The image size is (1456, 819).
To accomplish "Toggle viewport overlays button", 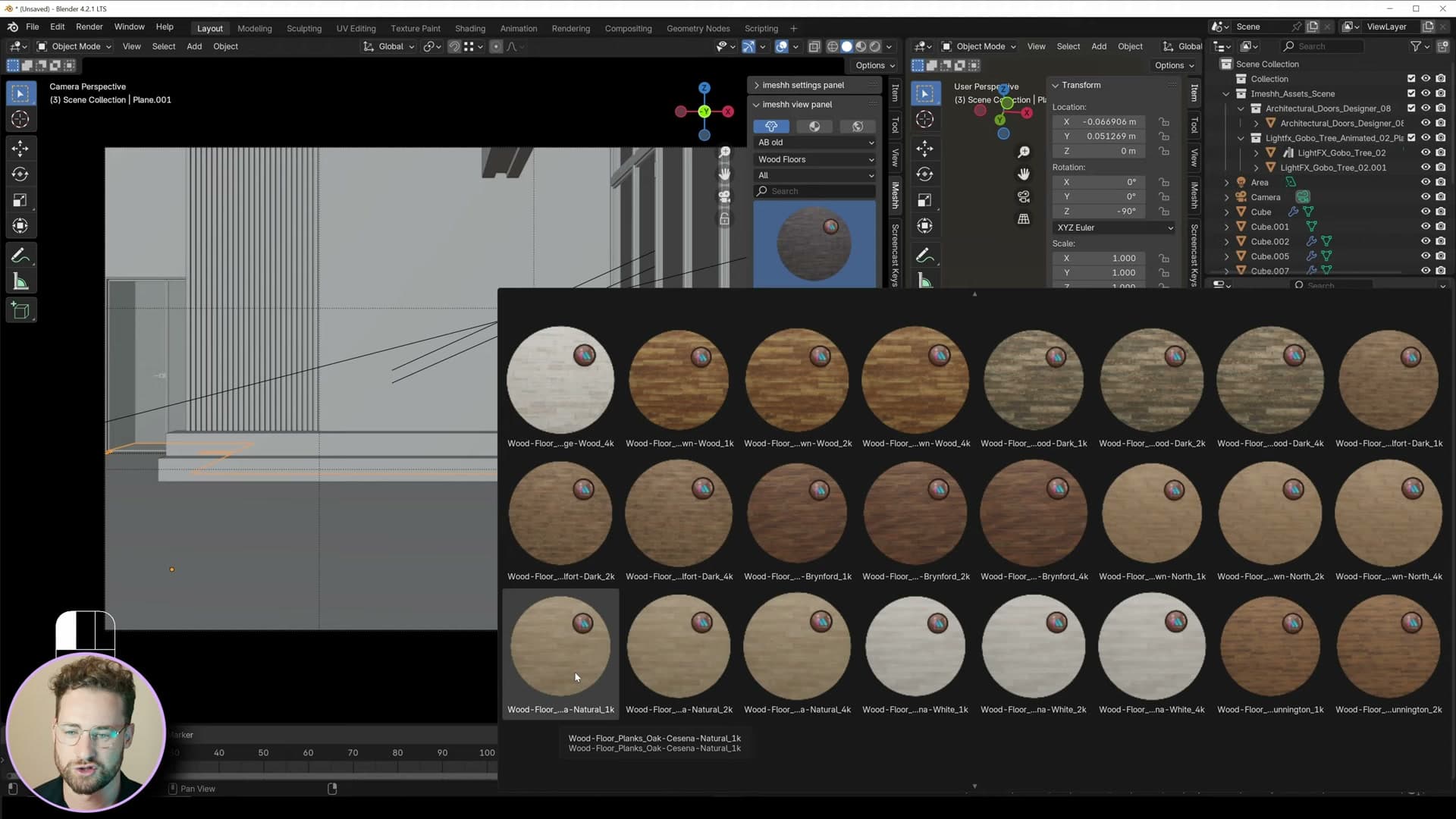I will coord(782,46).
